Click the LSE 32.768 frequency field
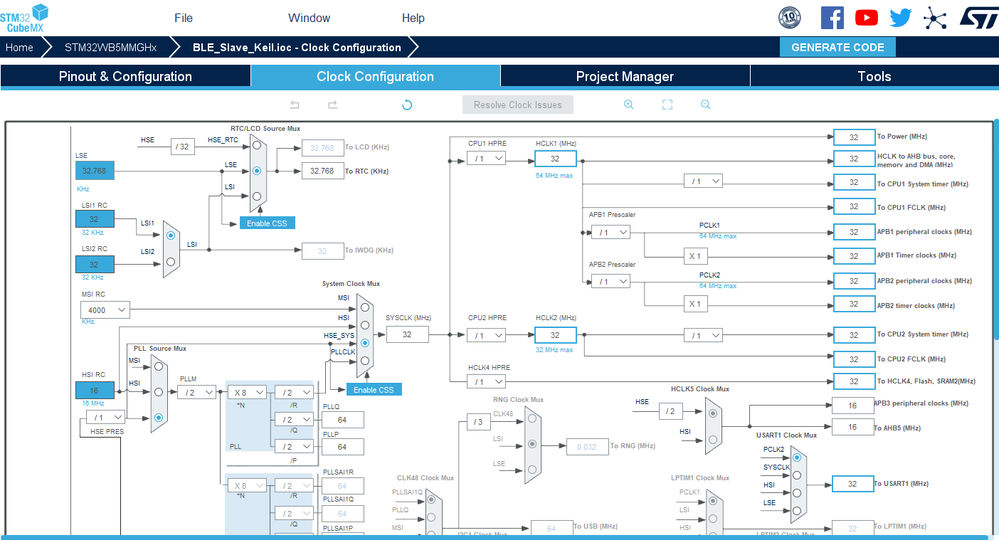 [94, 171]
